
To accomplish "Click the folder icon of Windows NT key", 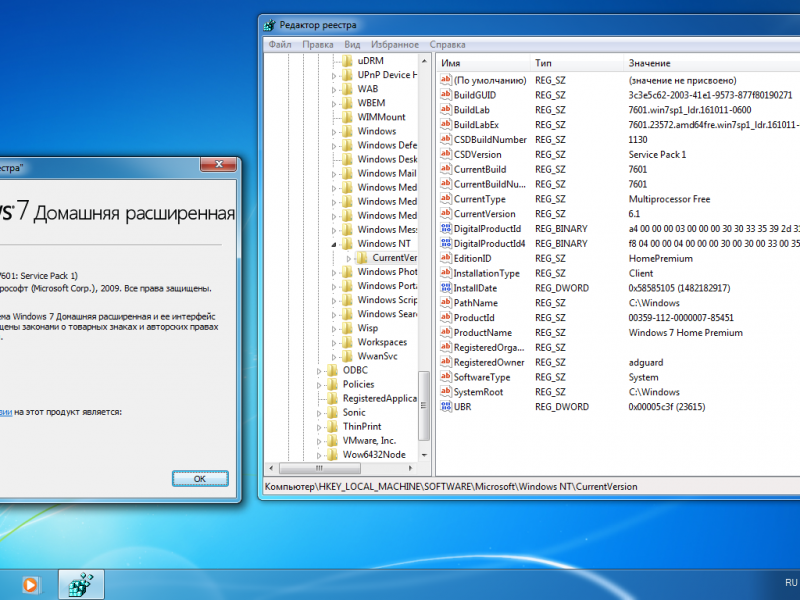I will 347,243.
